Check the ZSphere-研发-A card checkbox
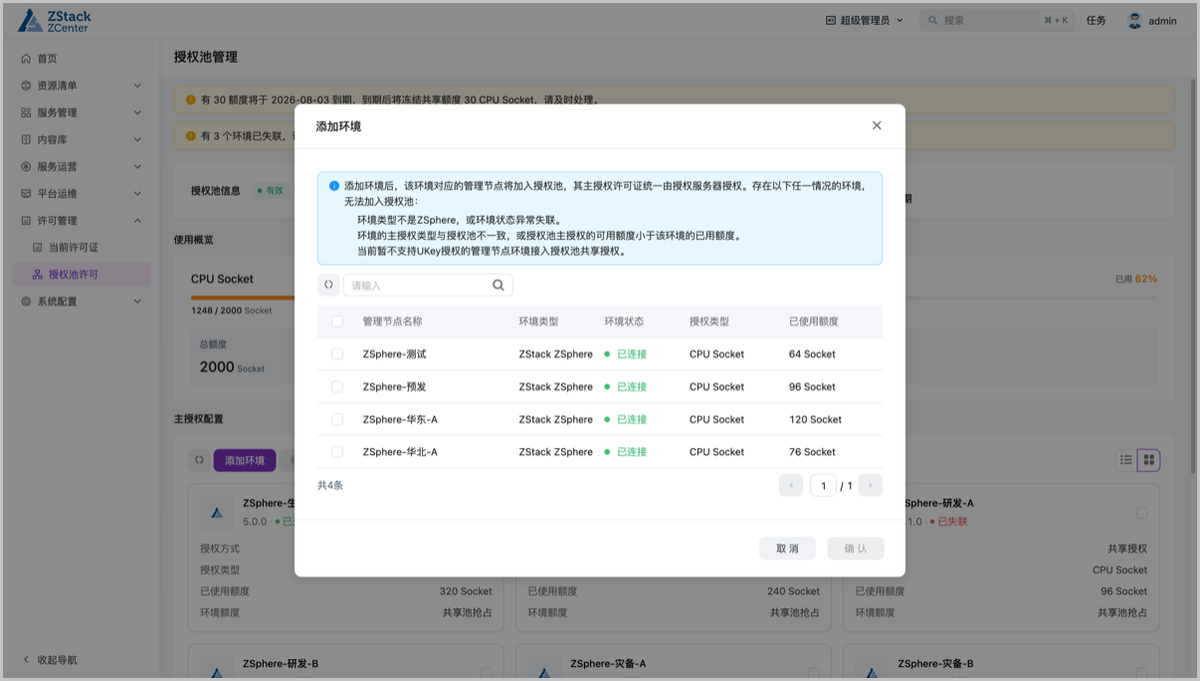Viewport: 1200px width, 681px height. tap(1141, 513)
